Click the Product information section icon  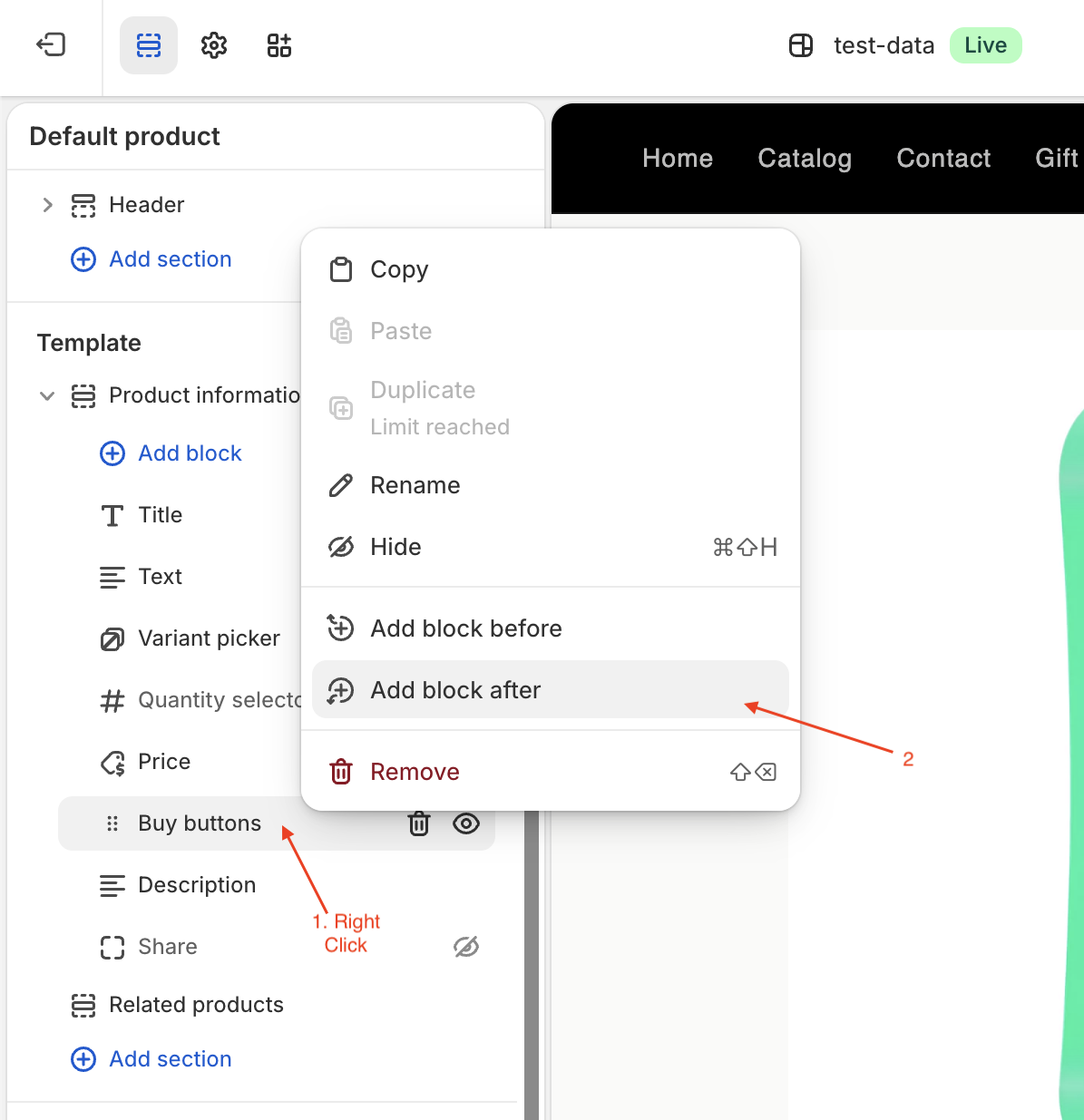tap(83, 395)
